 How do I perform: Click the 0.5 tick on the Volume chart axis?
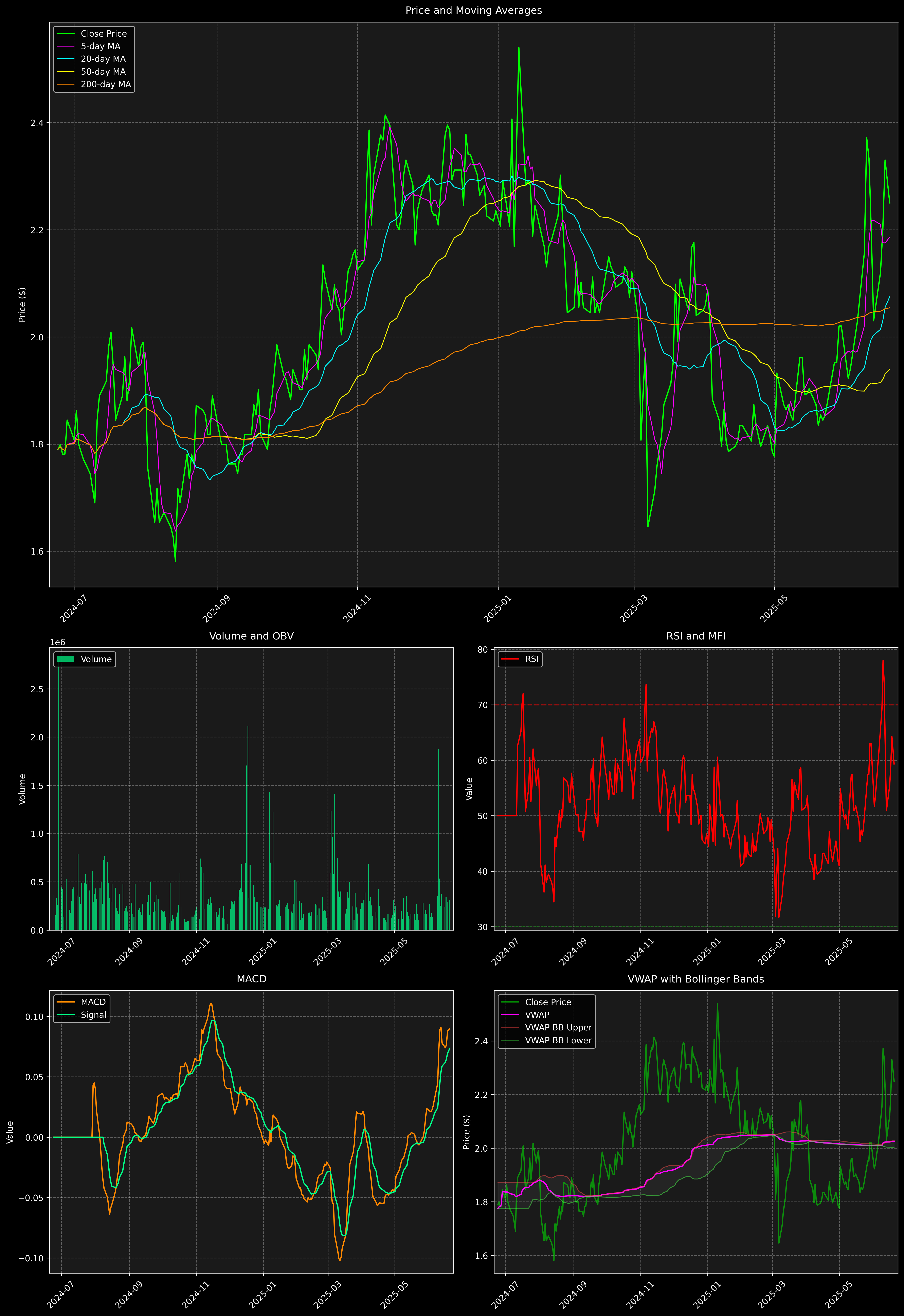coord(37,882)
